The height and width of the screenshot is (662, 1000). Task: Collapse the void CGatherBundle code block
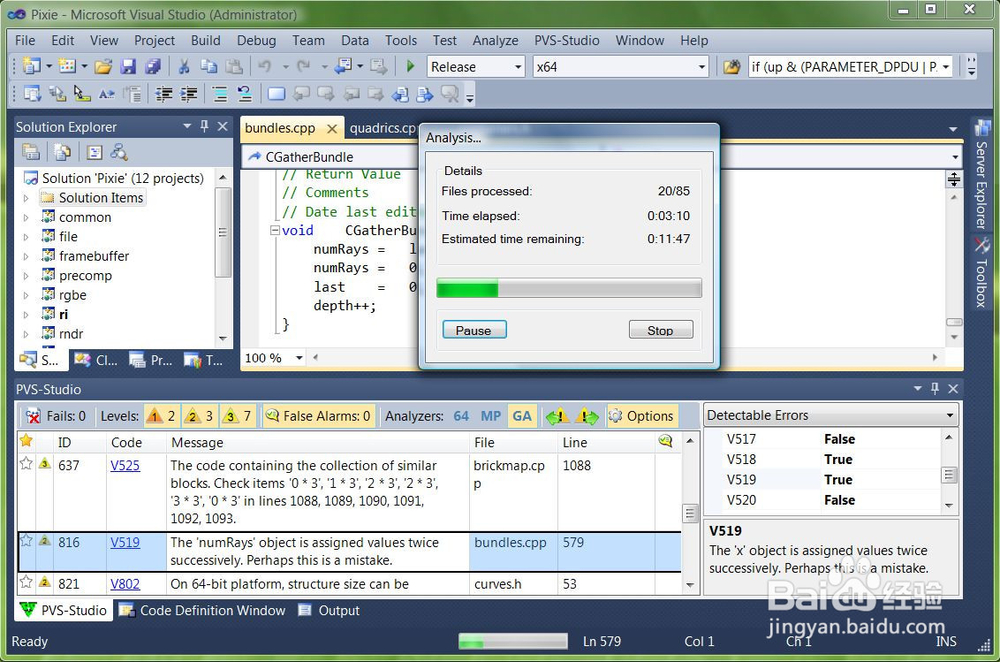pyautogui.click(x=275, y=230)
